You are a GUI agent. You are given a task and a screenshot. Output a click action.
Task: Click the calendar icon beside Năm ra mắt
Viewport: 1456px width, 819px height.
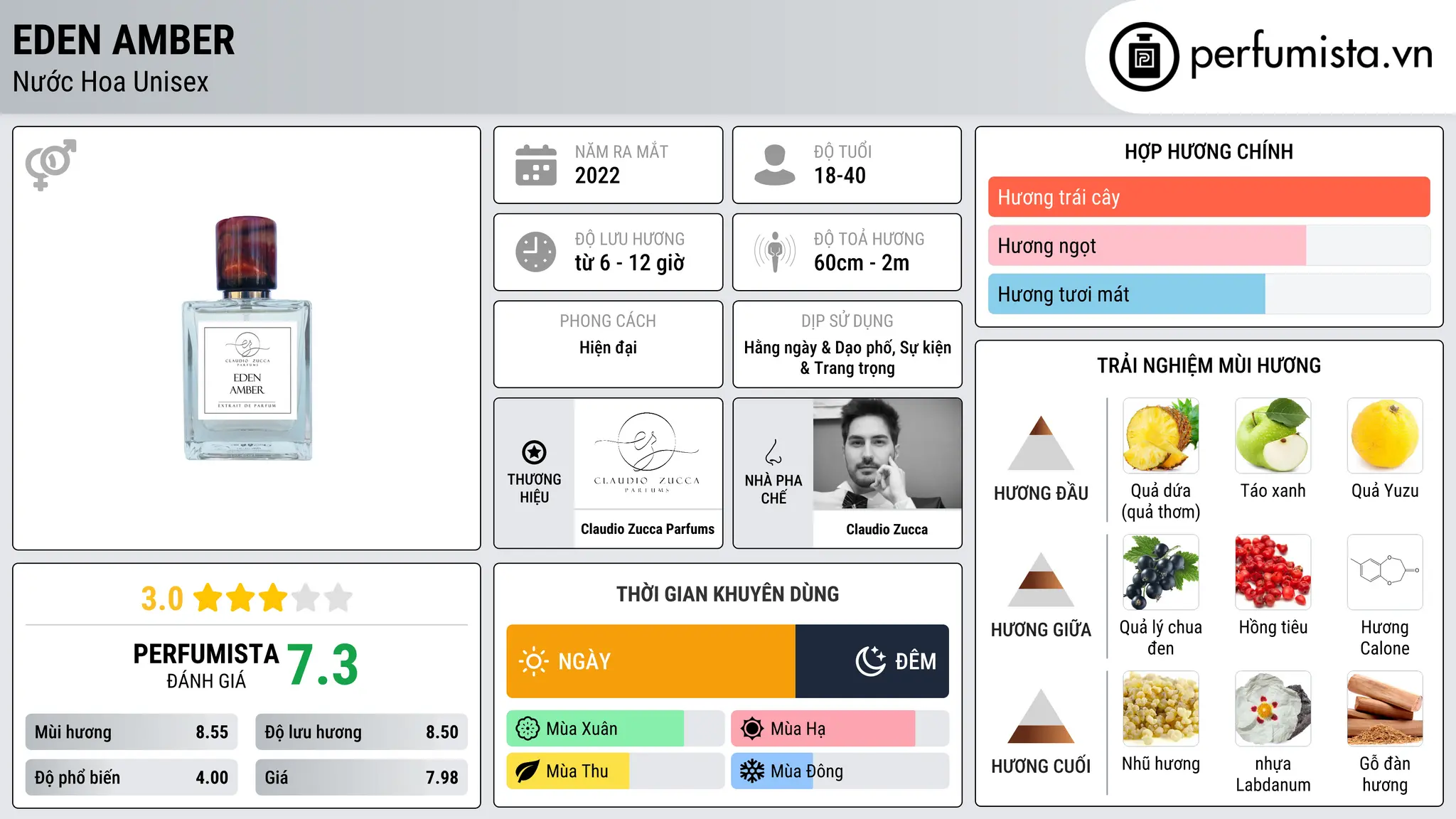536,165
